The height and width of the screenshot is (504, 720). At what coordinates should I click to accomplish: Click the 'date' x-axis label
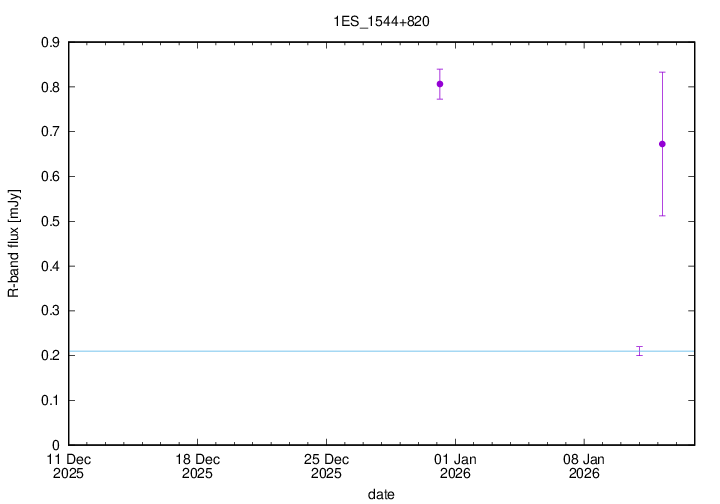tap(381, 494)
